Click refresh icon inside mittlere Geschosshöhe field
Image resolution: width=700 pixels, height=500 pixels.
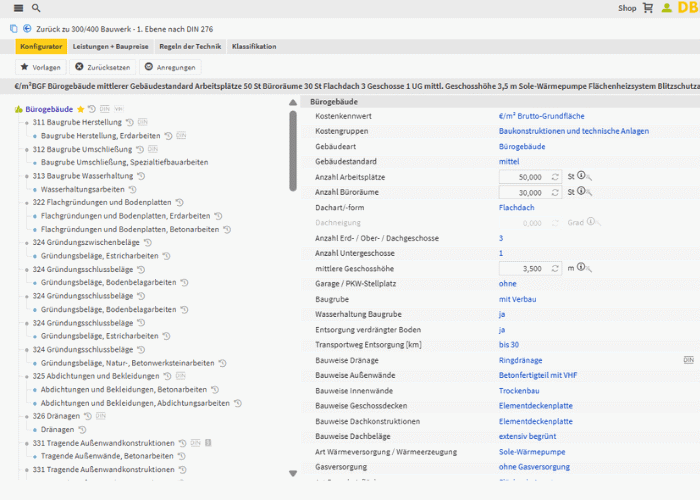point(555,268)
